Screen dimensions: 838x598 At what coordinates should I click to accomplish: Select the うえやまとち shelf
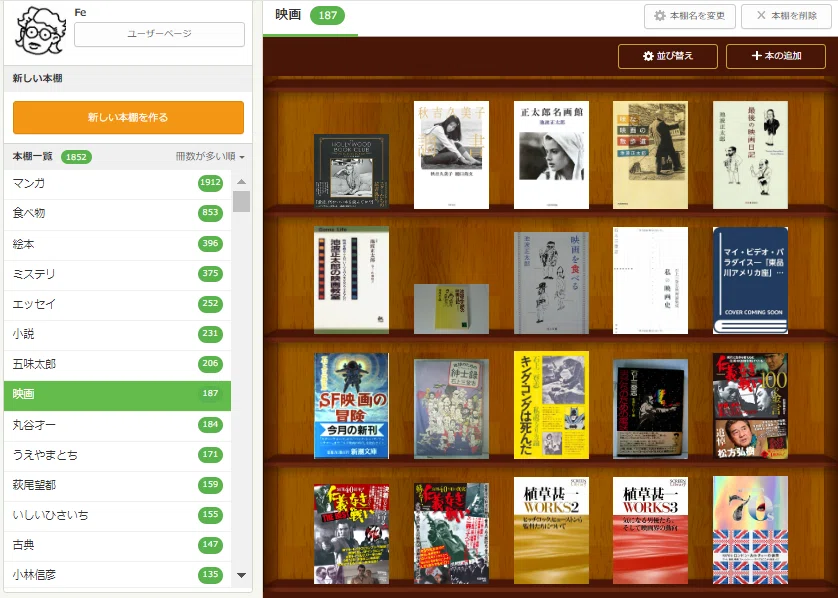click(x=117, y=455)
